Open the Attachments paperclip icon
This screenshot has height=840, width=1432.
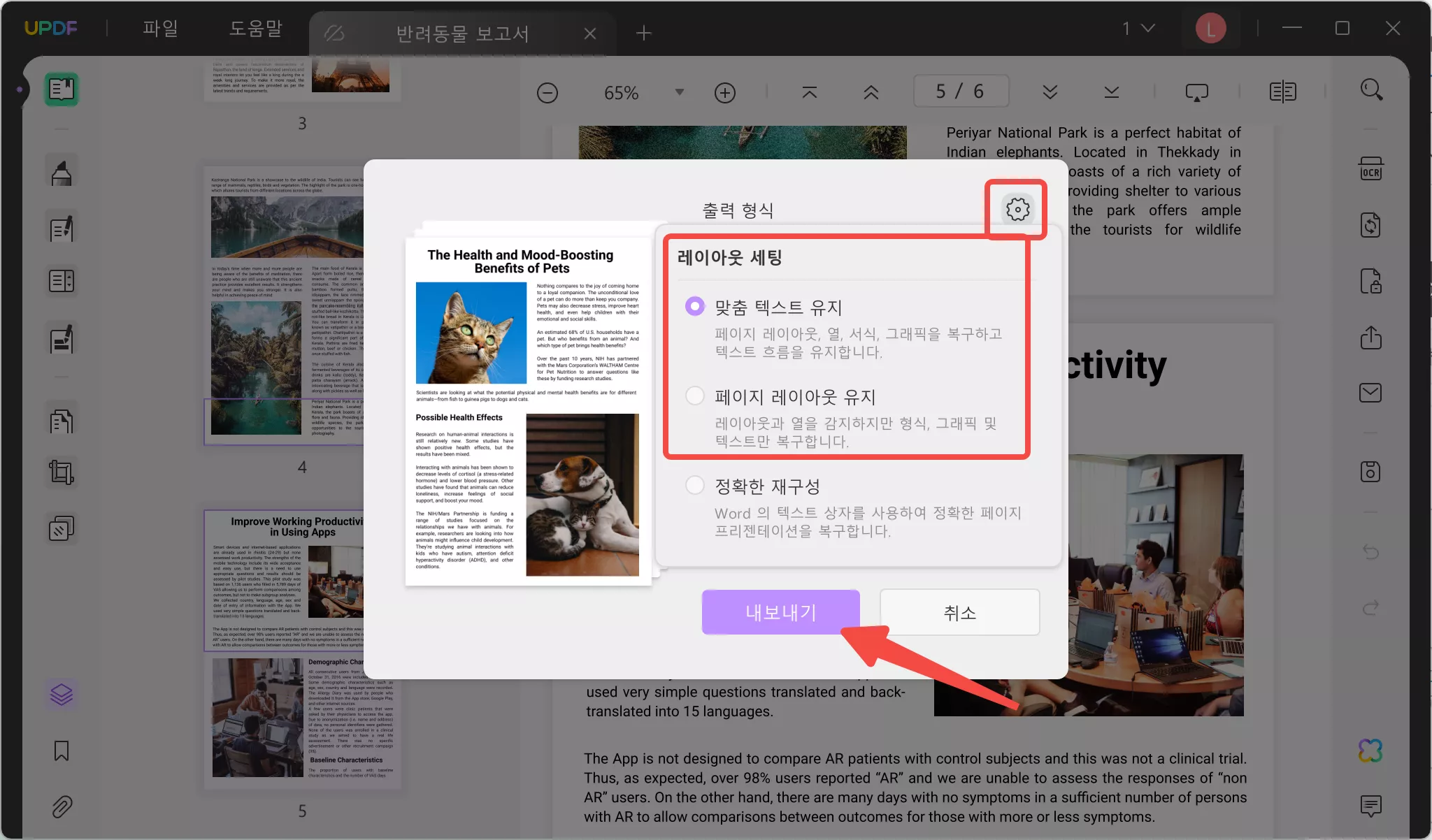point(62,807)
